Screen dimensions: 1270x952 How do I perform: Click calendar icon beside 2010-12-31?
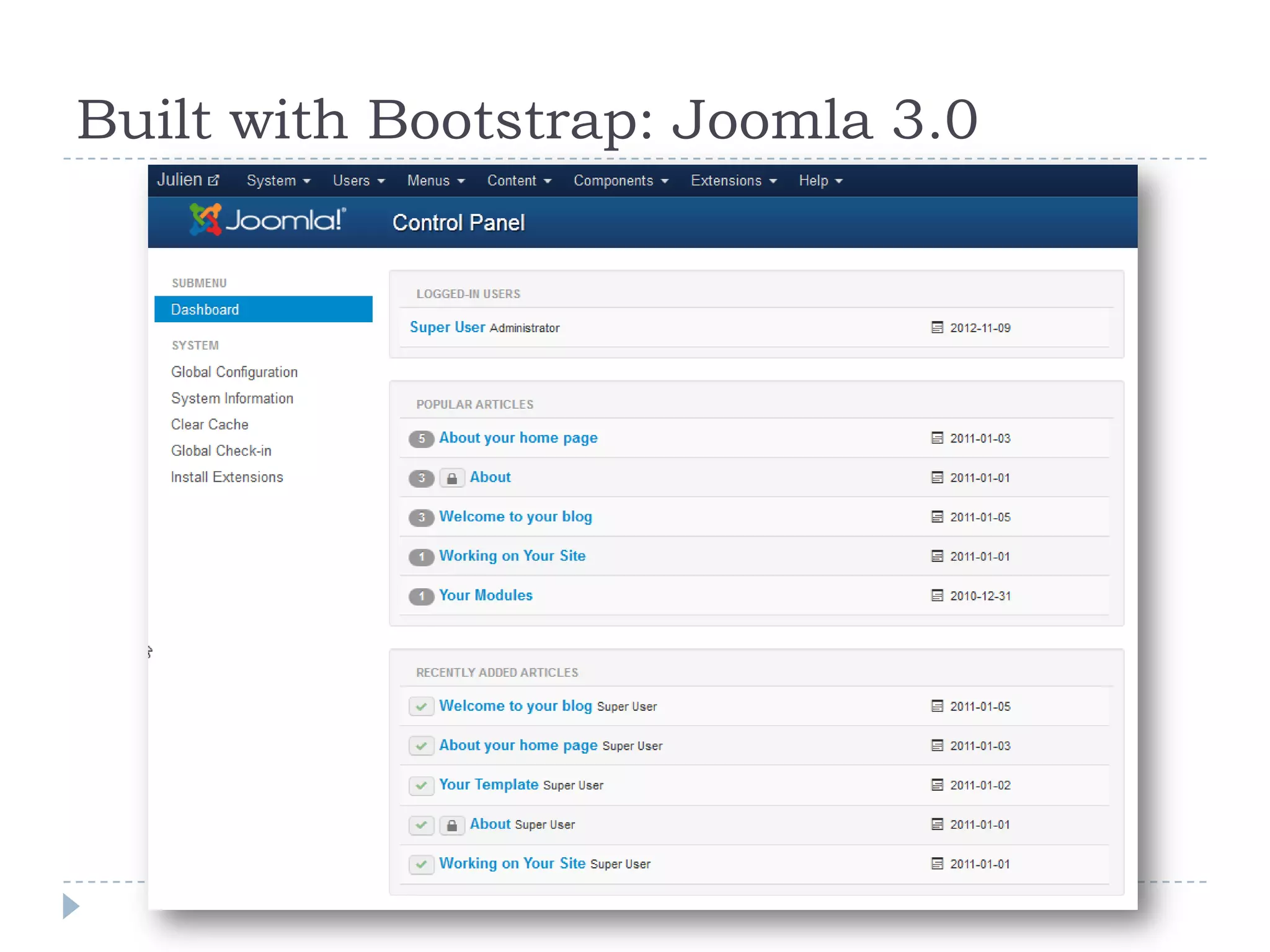click(x=937, y=596)
